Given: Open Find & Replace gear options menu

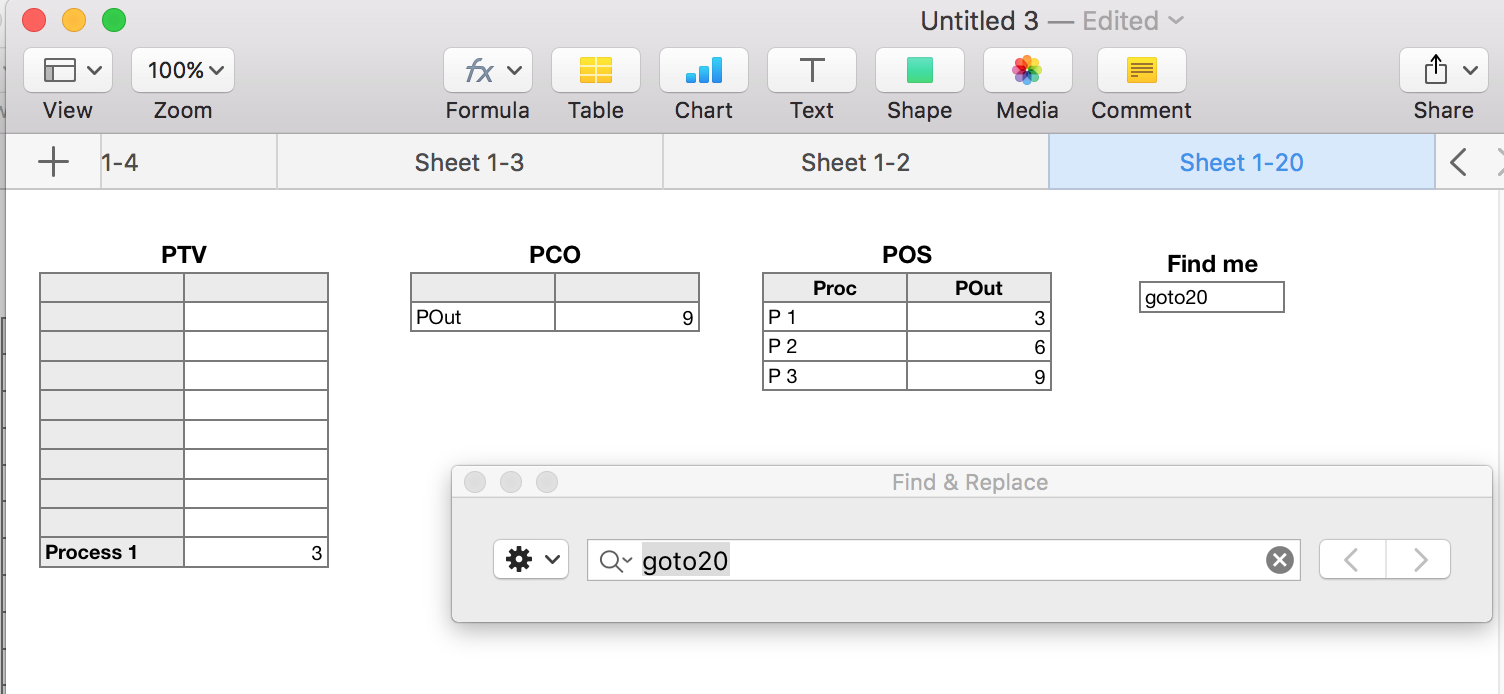Looking at the screenshot, I should (x=530, y=560).
